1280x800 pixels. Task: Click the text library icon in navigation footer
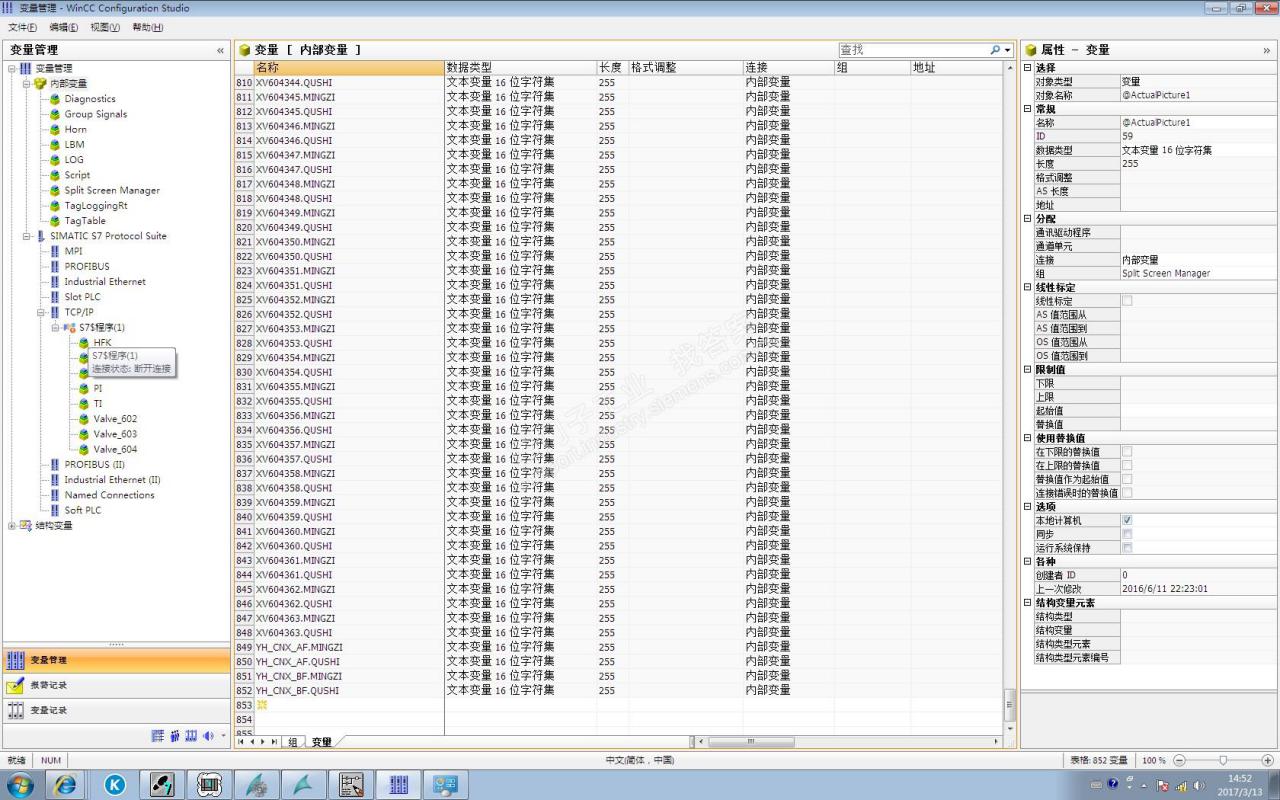[158, 736]
